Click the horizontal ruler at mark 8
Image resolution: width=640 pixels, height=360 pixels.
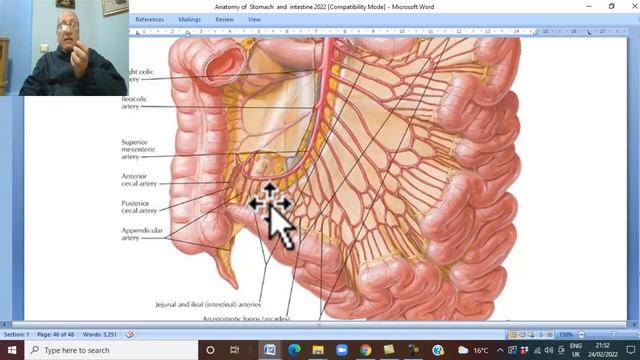pos(344,31)
